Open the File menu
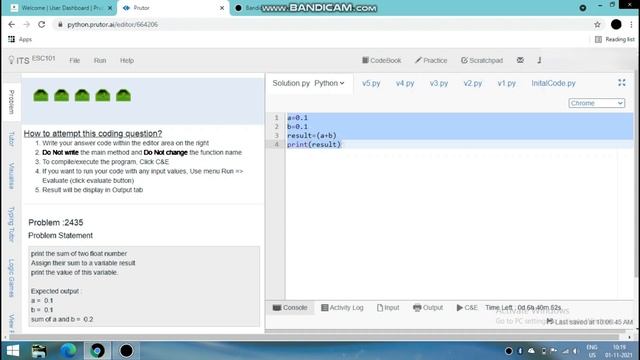The width and height of the screenshot is (640, 360). (75, 60)
